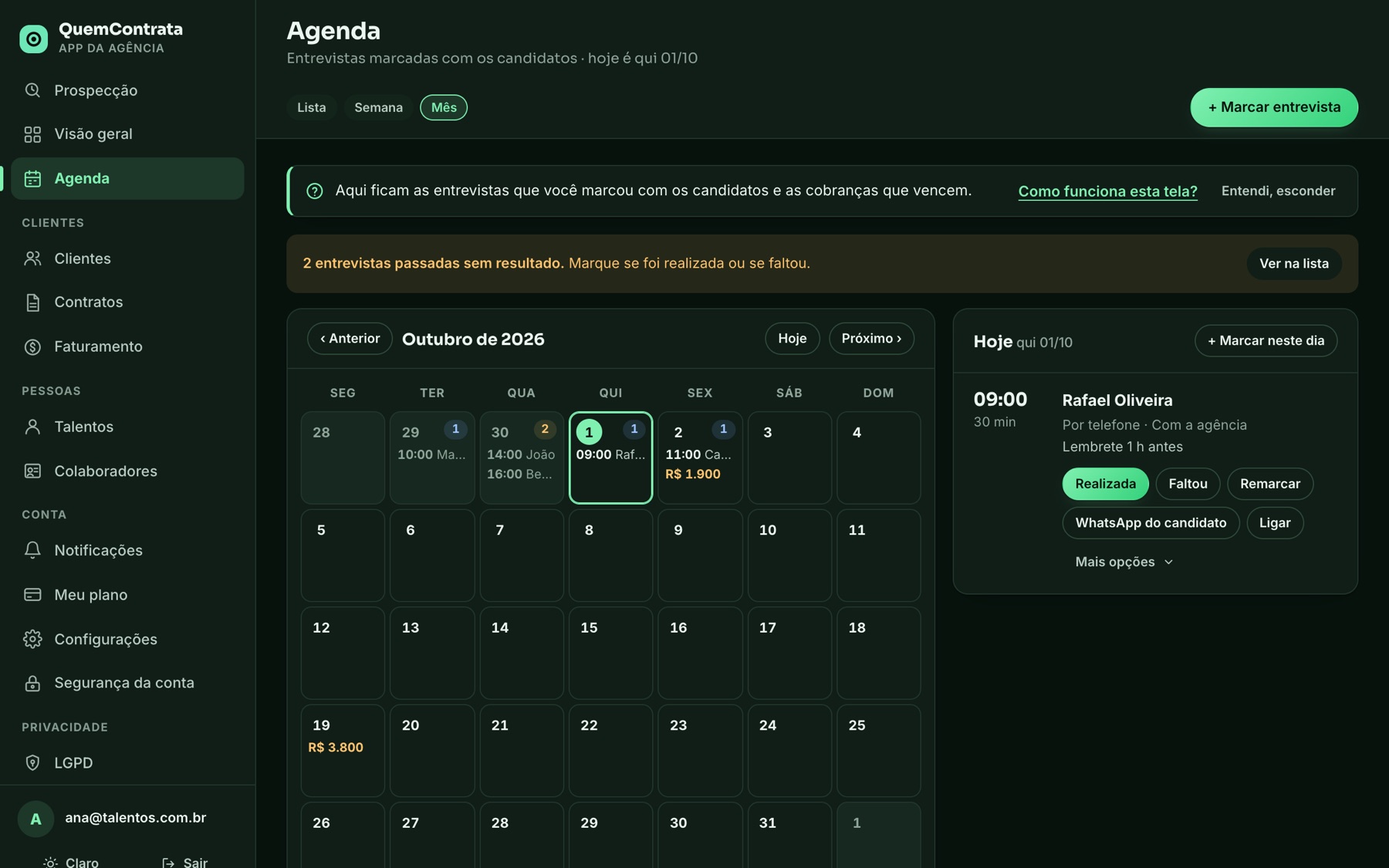The width and height of the screenshot is (1389, 868).
Task: Go to previous month with Anterior
Action: (x=350, y=339)
